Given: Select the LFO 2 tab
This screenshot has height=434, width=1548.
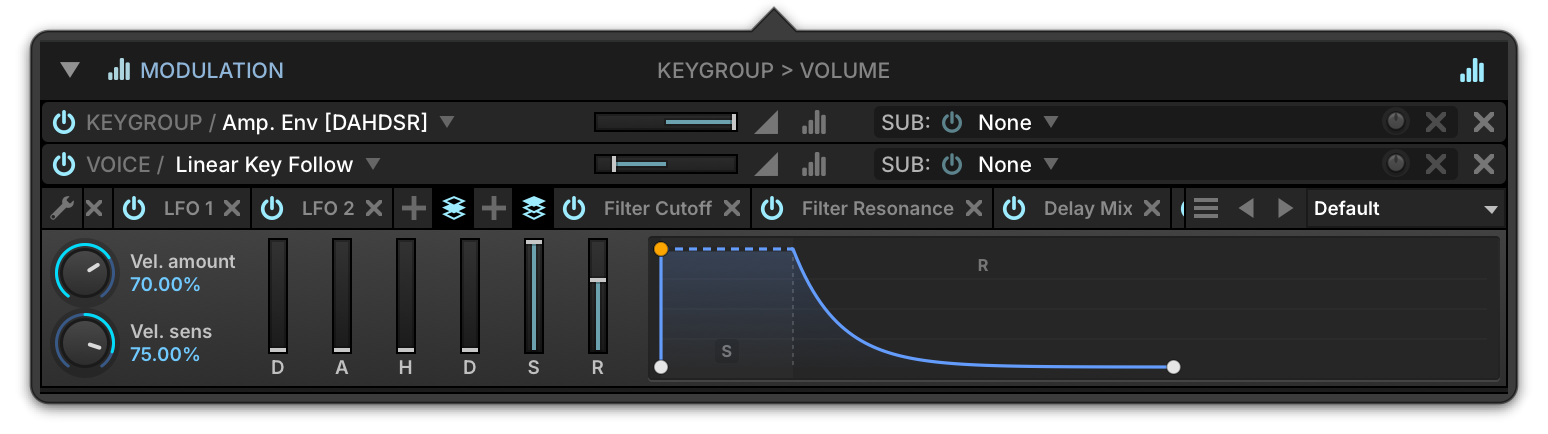Looking at the screenshot, I should coord(328,208).
